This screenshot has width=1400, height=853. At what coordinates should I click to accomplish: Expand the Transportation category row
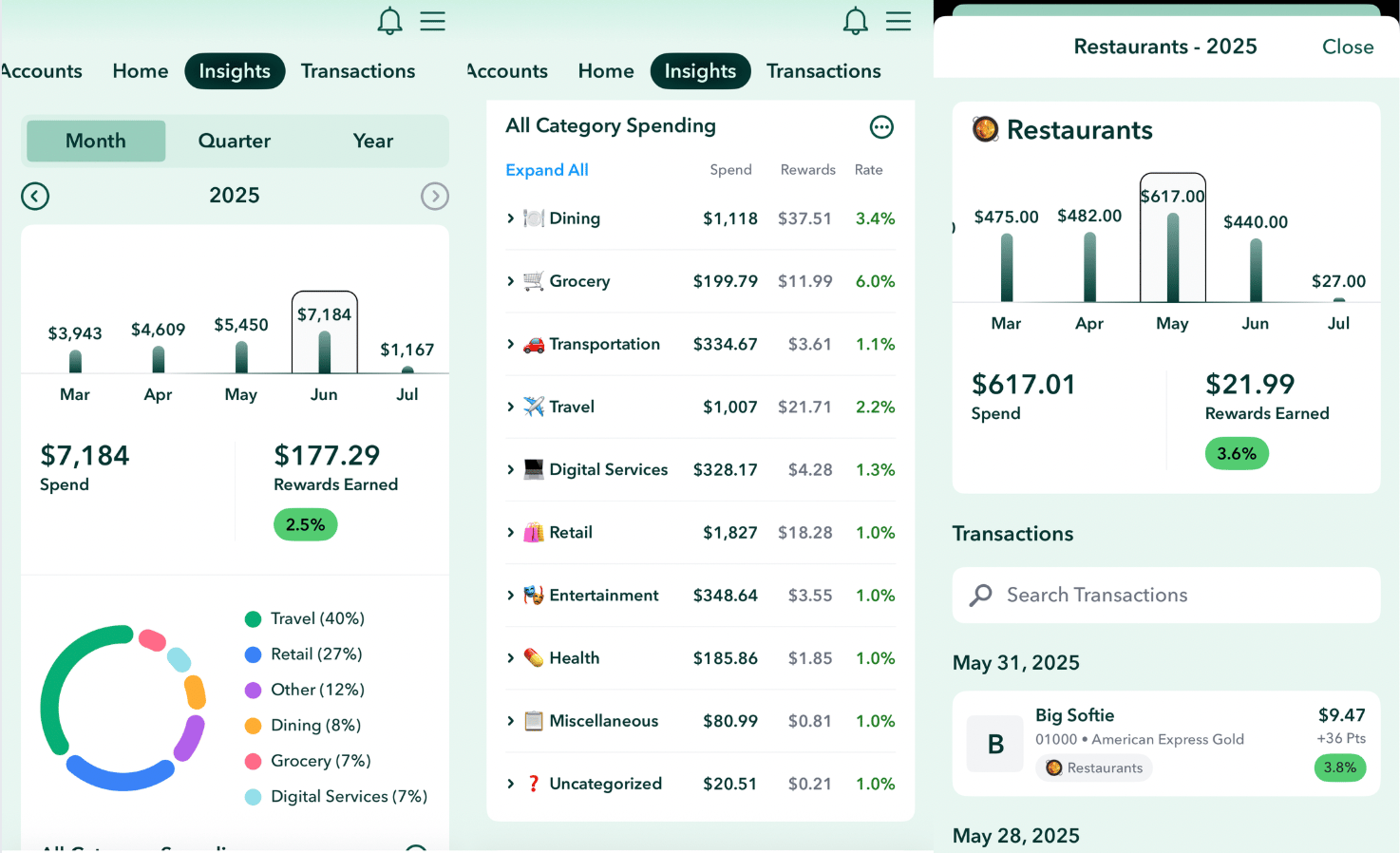click(510, 344)
